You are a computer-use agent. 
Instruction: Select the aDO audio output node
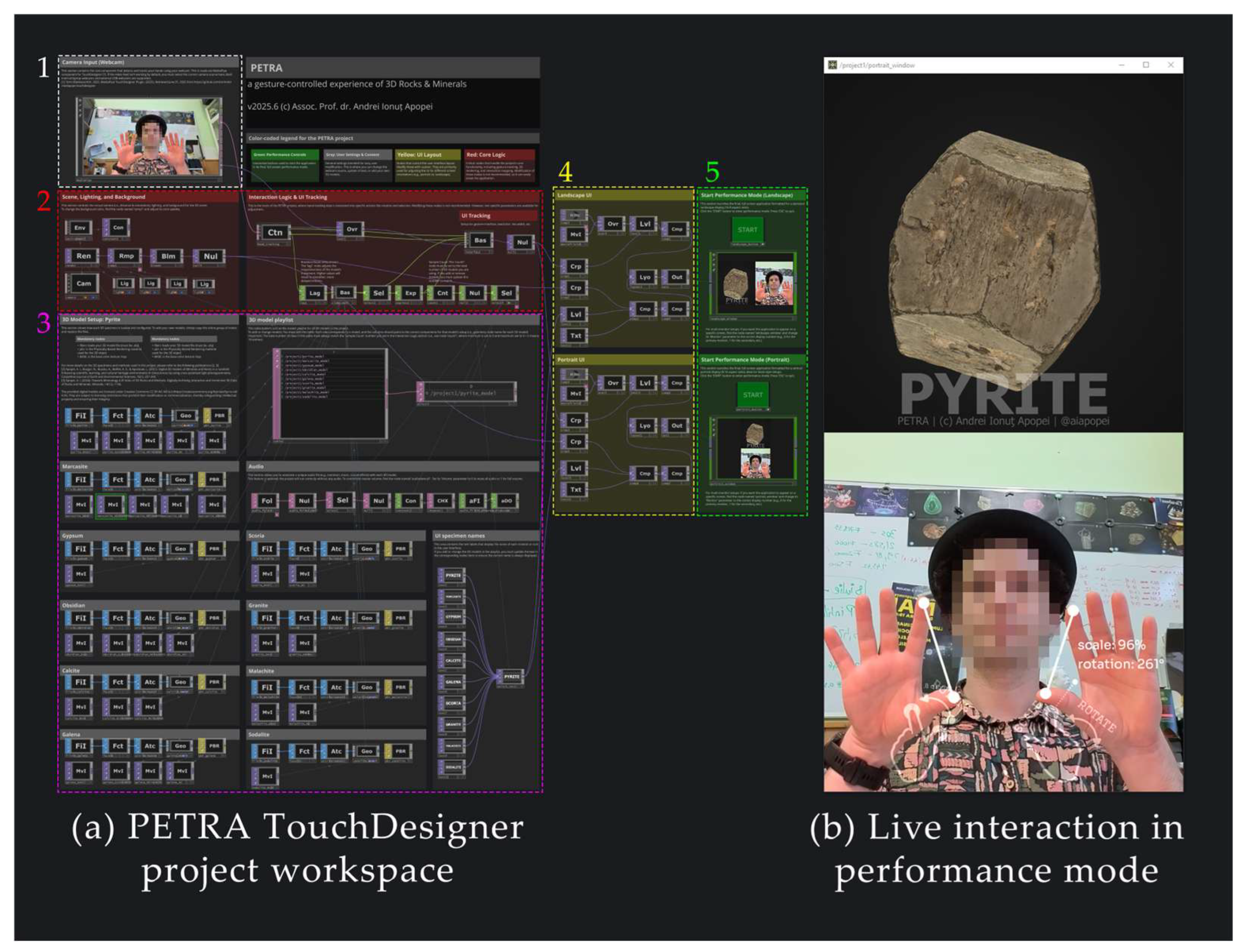point(506,501)
